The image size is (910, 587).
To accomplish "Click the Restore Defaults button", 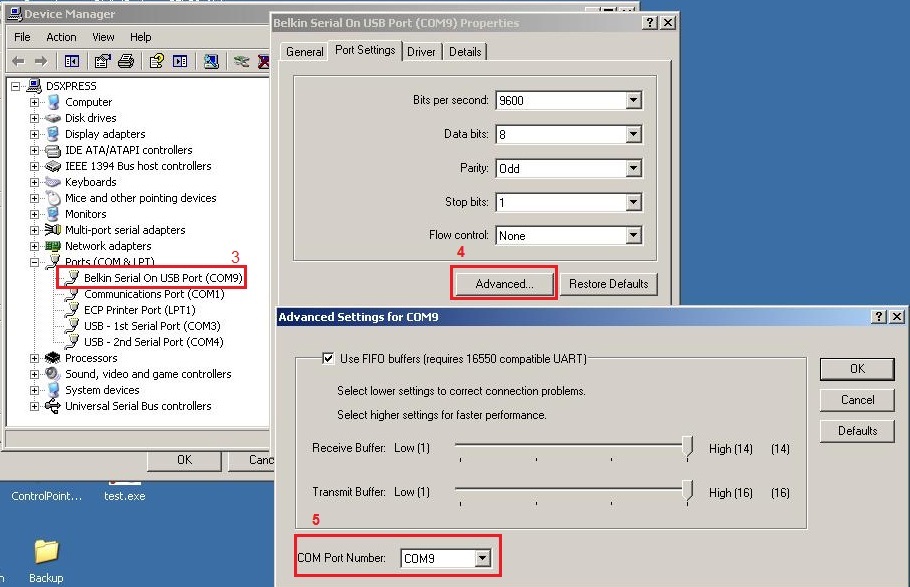I will (609, 283).
